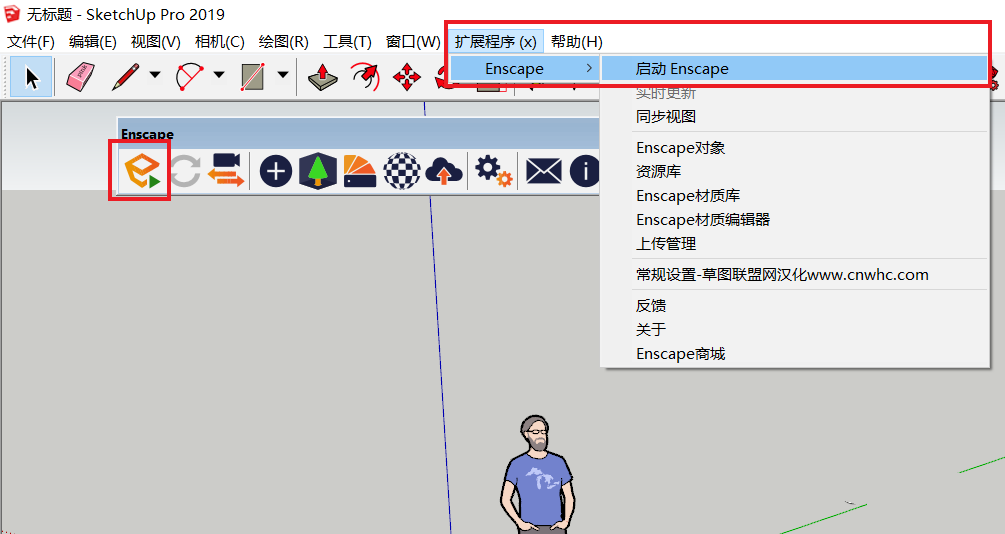Expand the Arc tool dropdown arrow

219,75
